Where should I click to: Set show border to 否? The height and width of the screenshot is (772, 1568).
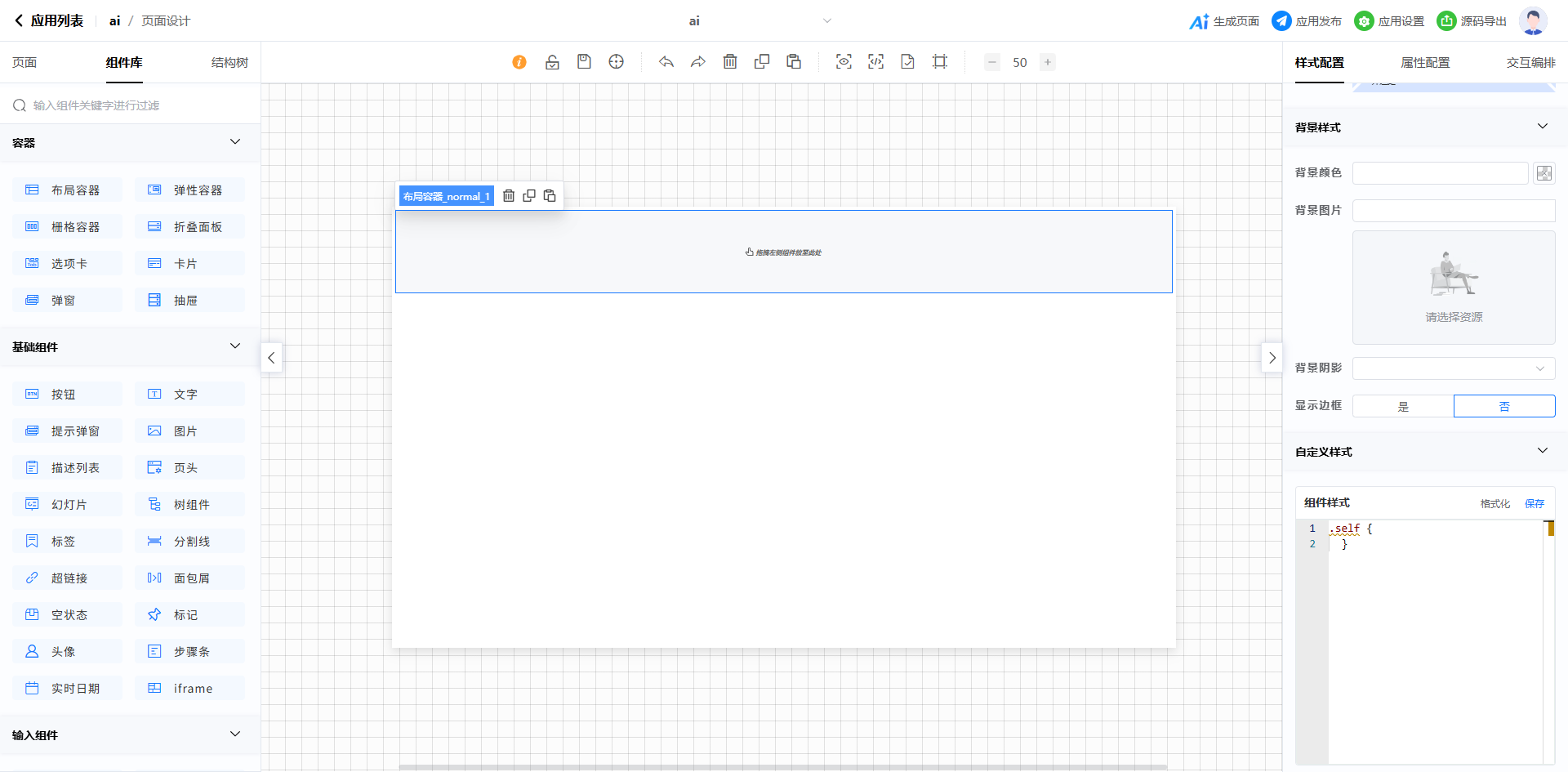tap(1504, 406)
